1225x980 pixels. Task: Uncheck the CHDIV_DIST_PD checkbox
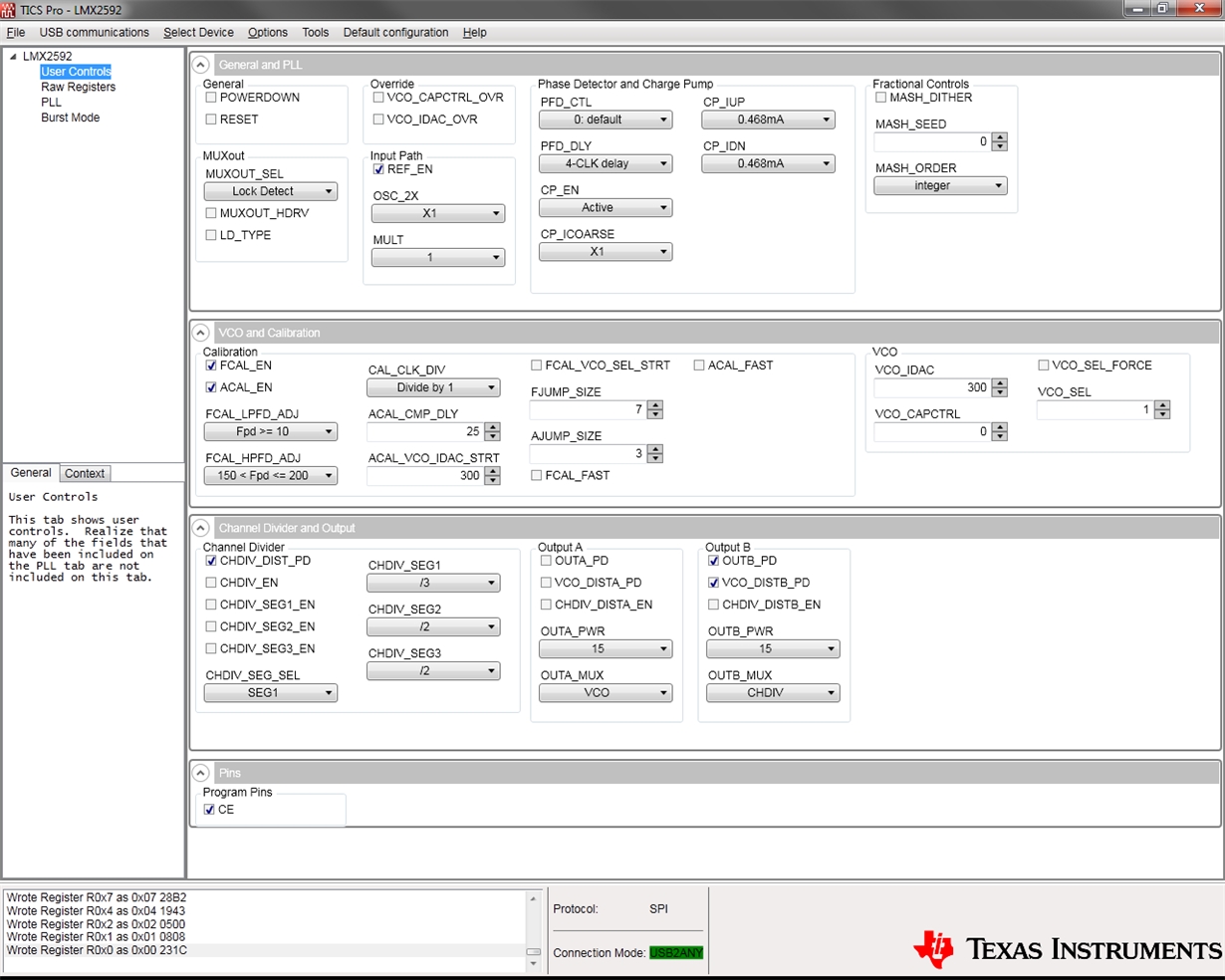pos(211,561)
